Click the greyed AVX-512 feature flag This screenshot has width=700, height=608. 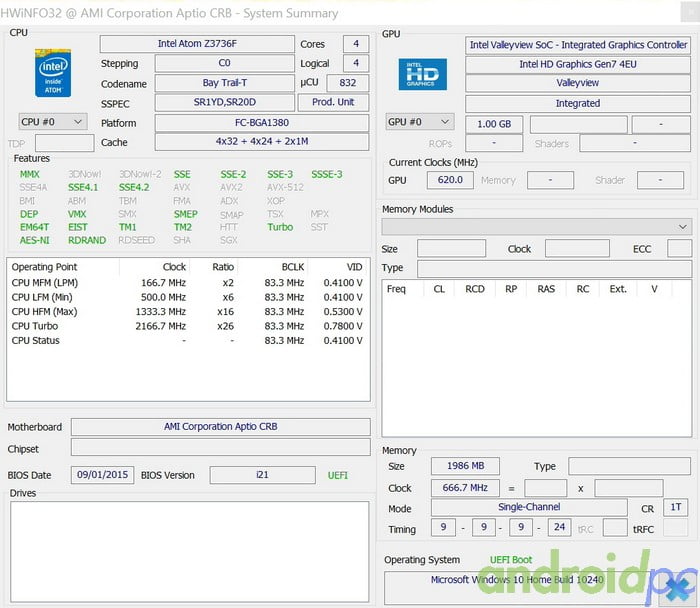coord(285,187)
